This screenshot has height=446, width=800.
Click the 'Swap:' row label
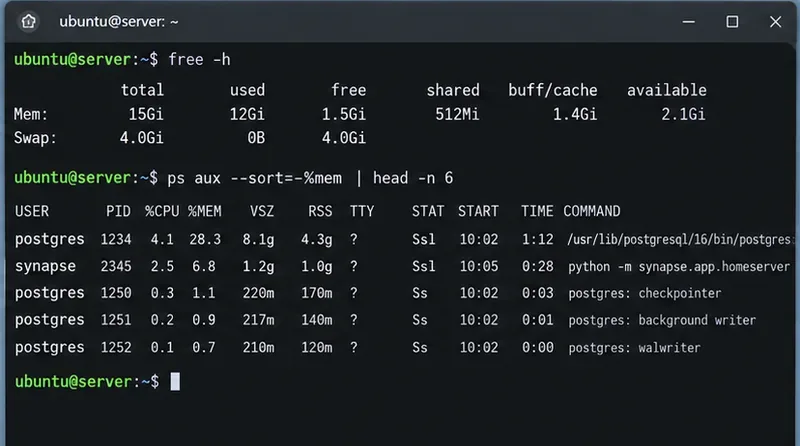click(35, 138)
